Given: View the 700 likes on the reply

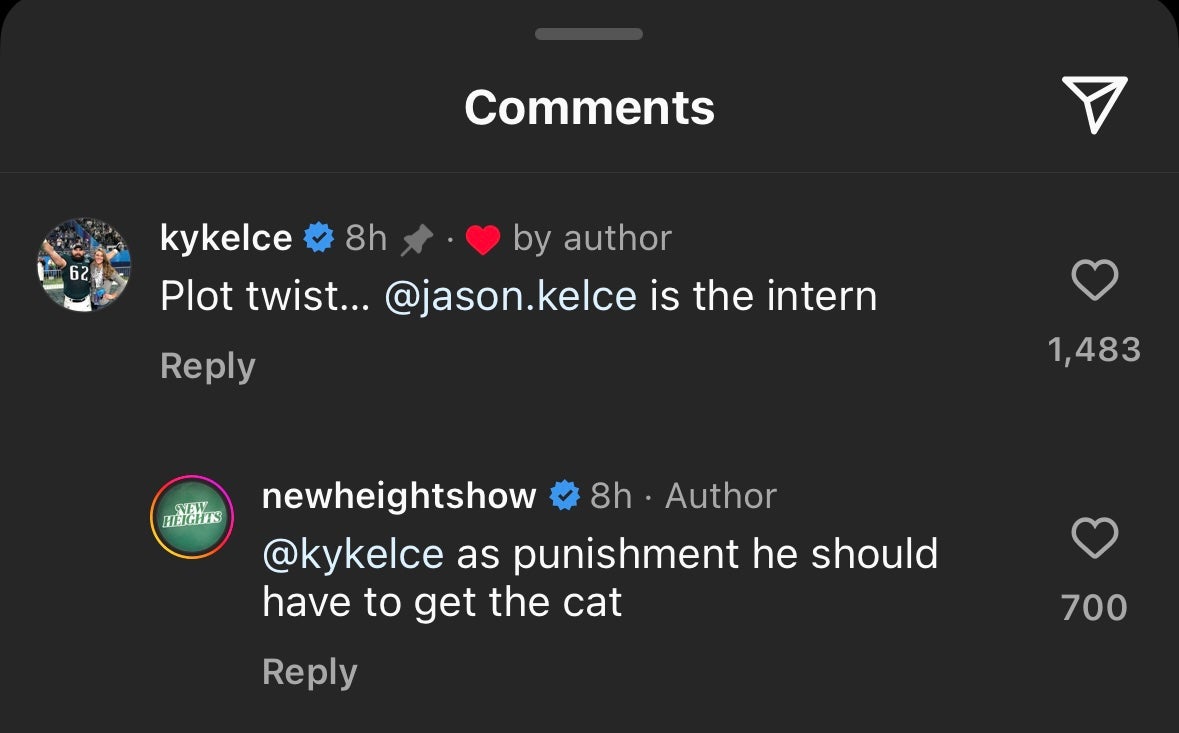Looking at the screenshot, I should [x=1095, y=604].
